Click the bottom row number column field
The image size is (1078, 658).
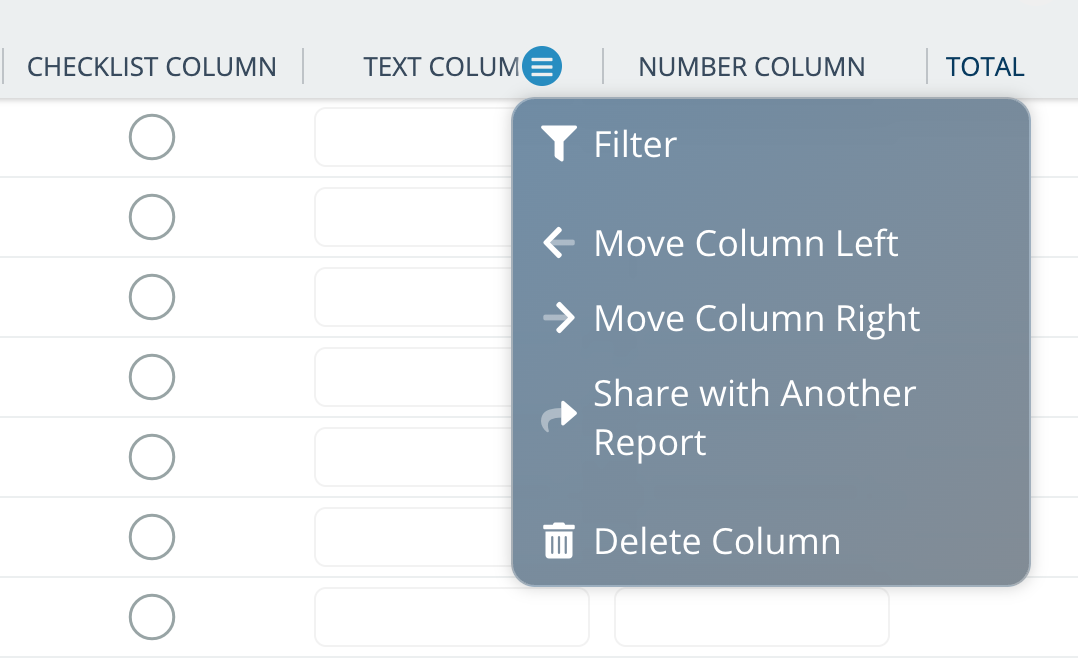pos(751,617)
